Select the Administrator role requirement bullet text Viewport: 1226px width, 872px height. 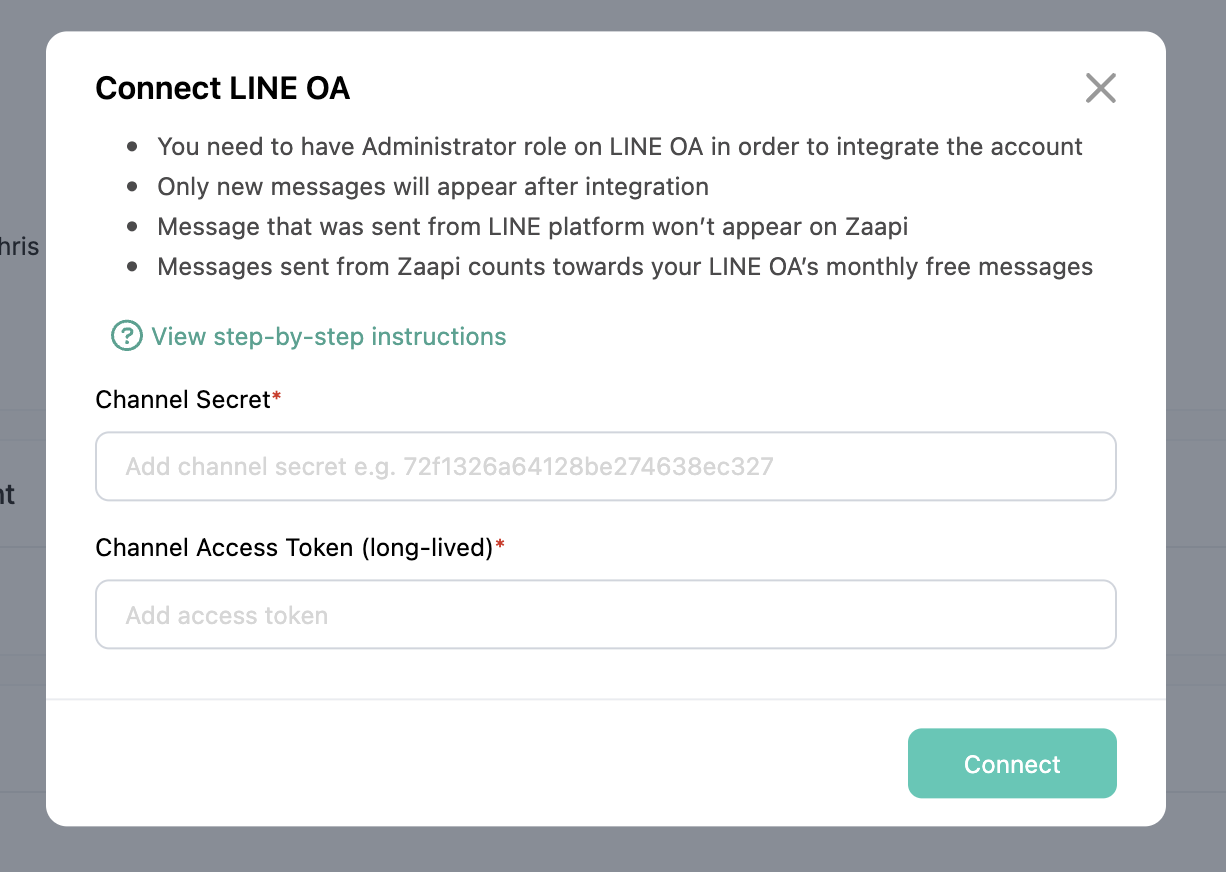(619, 147)
